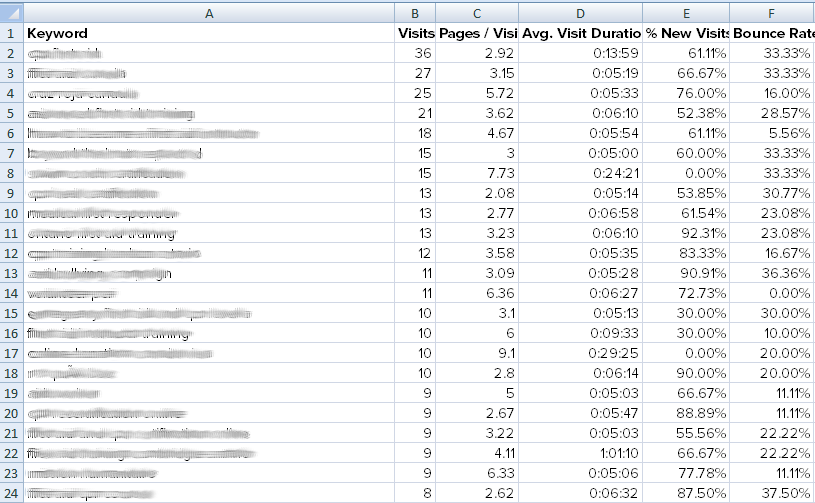Select row 1 header number
815x503 pixels.
[11, 33]
